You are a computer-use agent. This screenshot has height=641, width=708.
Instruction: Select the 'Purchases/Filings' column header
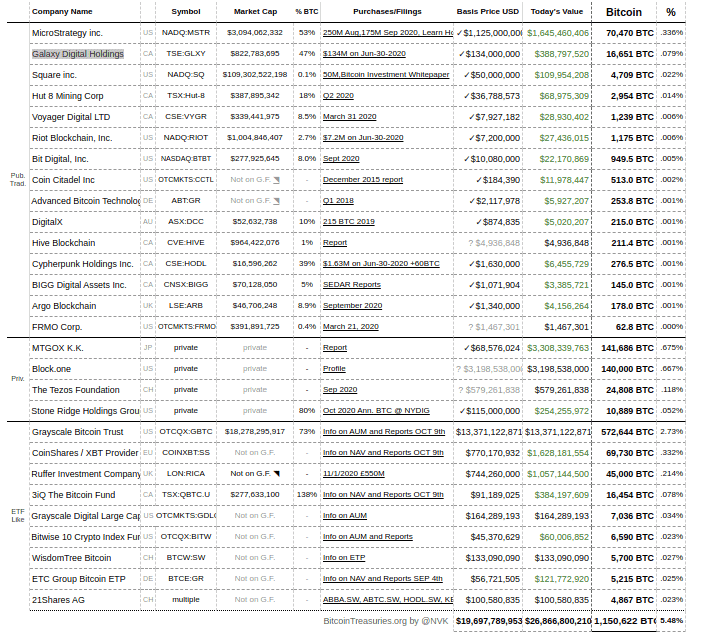(387, 12)
